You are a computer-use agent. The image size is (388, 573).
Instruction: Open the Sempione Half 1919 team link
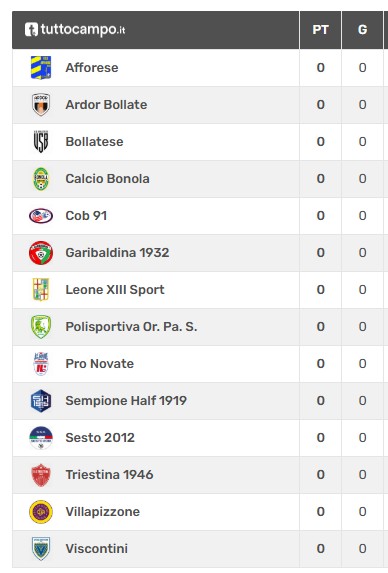point(126,401)
